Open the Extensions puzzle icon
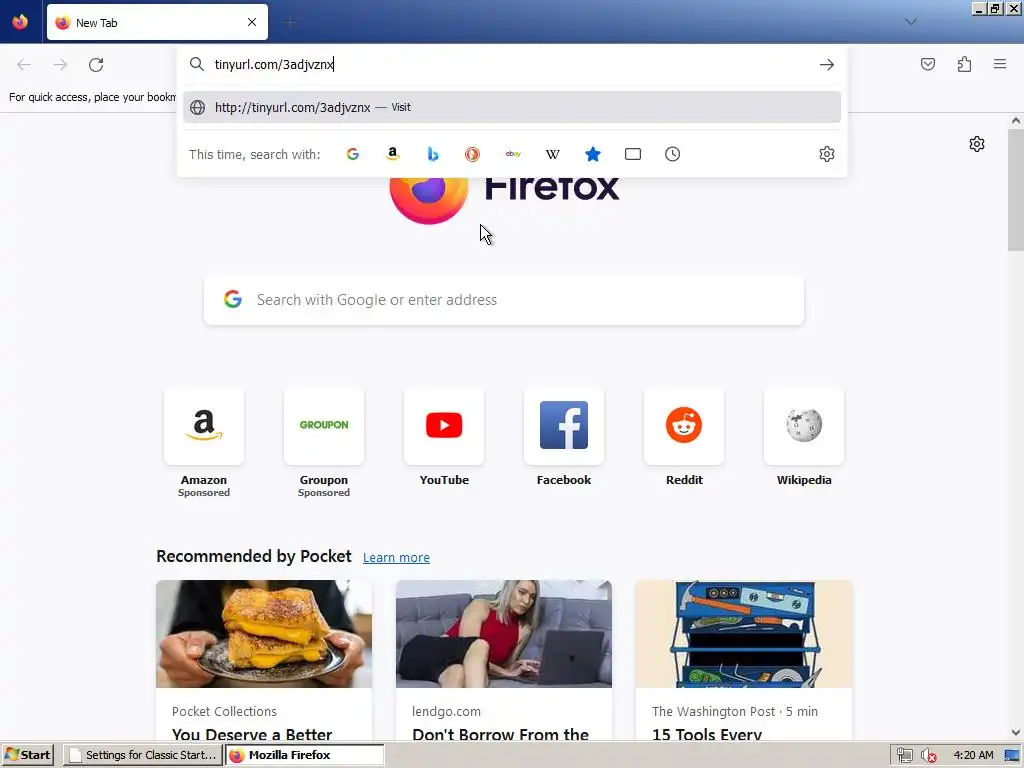1024x768 pixels. click(964, 64)
